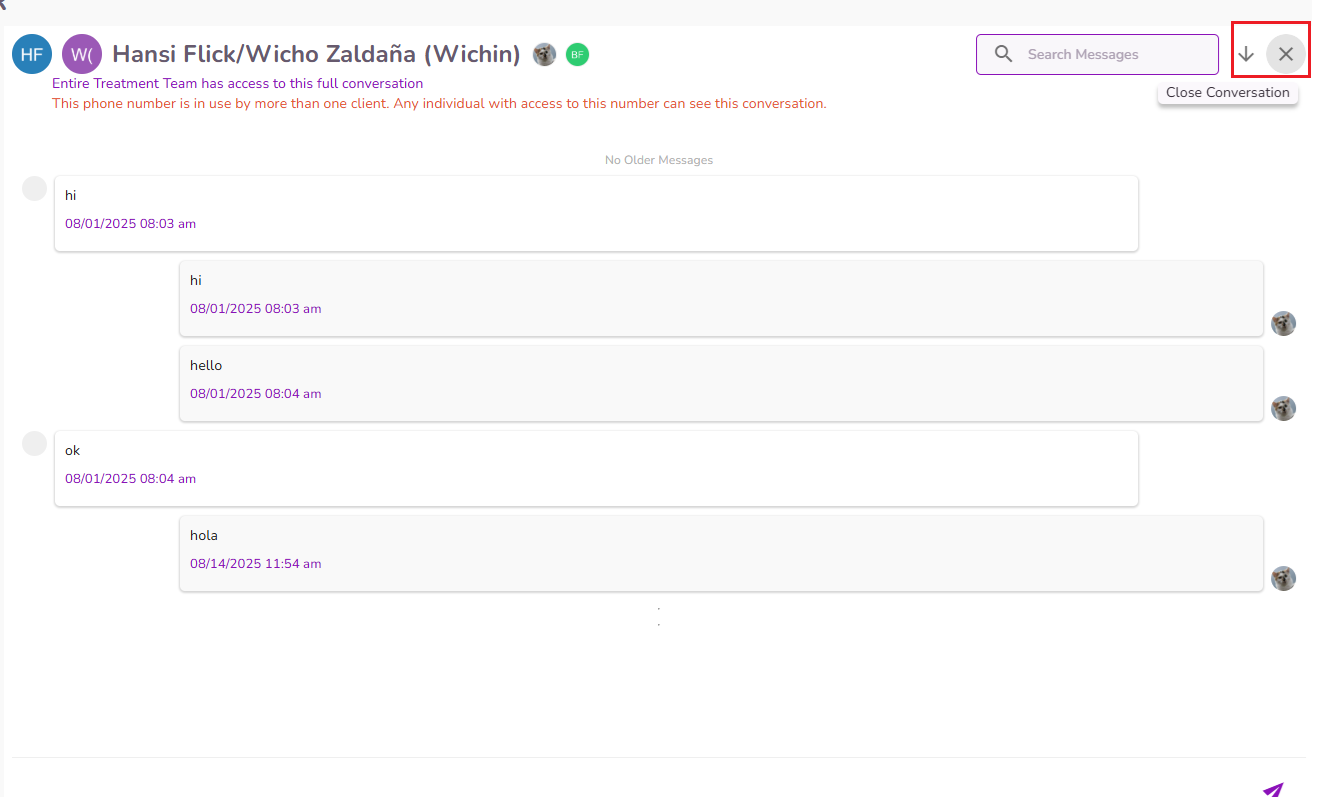Click the green BF badge icon
The height and width of the screenshot is (797, 1321).
[x=577, y=54]
